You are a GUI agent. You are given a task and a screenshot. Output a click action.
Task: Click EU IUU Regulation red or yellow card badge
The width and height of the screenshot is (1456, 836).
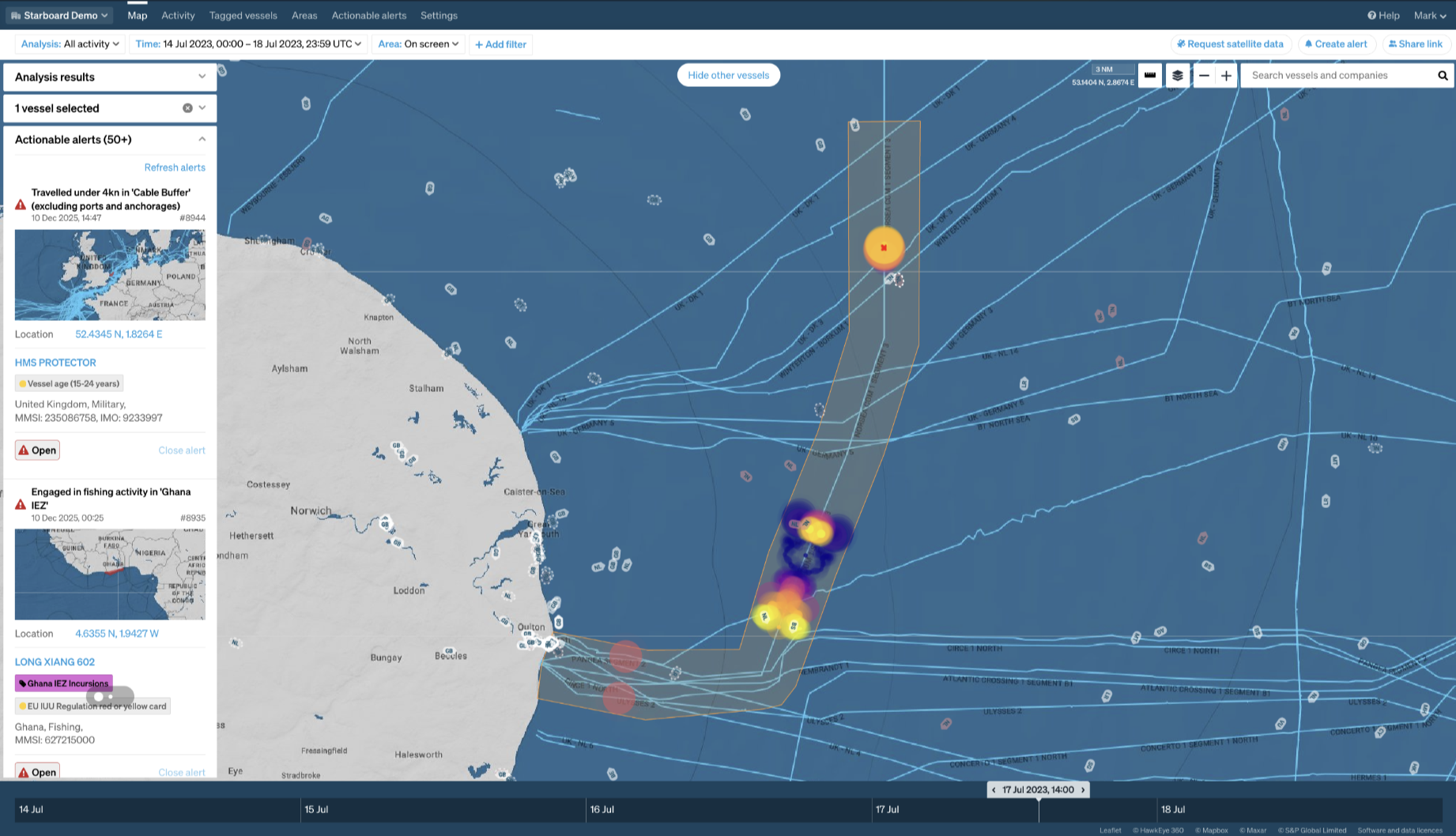click(x=92, y=706)
